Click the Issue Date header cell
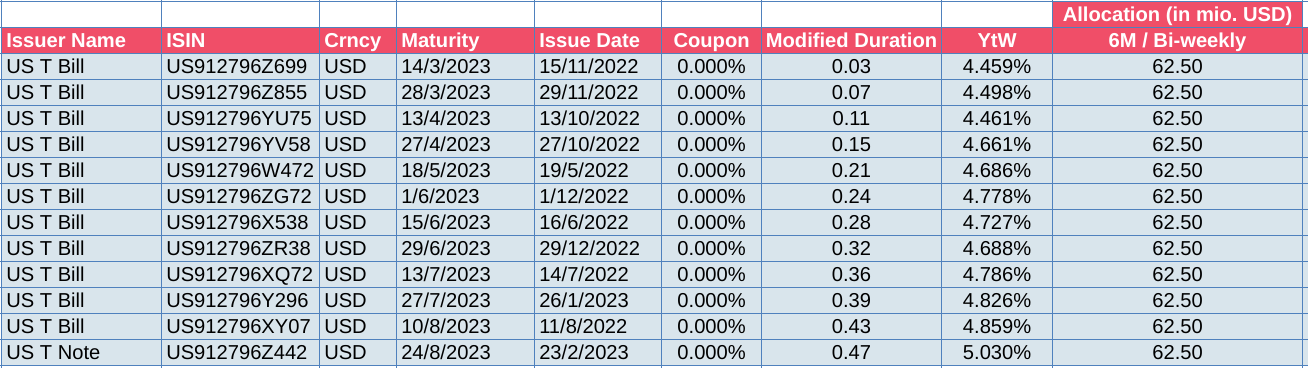This screenshot has height=368, width=1308. (x=598, y=41)
